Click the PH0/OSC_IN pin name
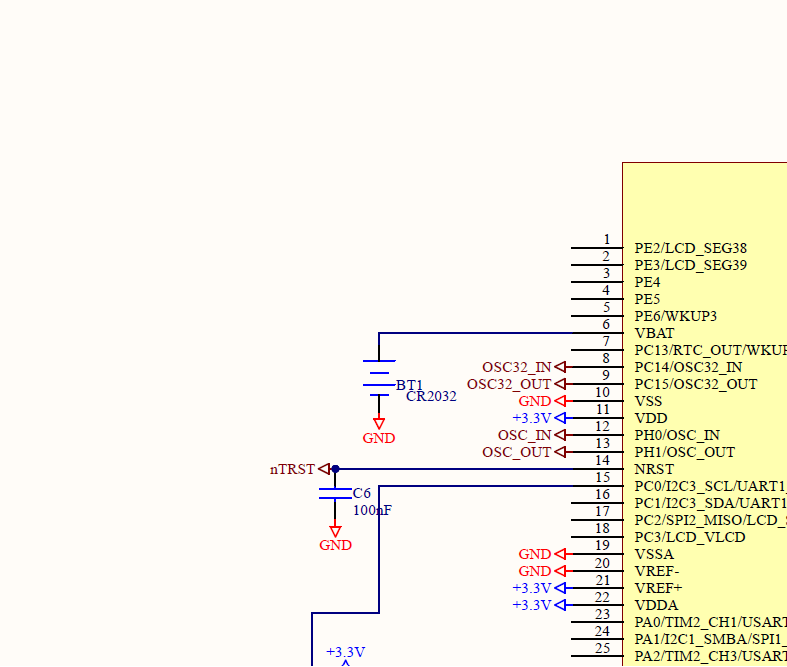 point(677,435)
